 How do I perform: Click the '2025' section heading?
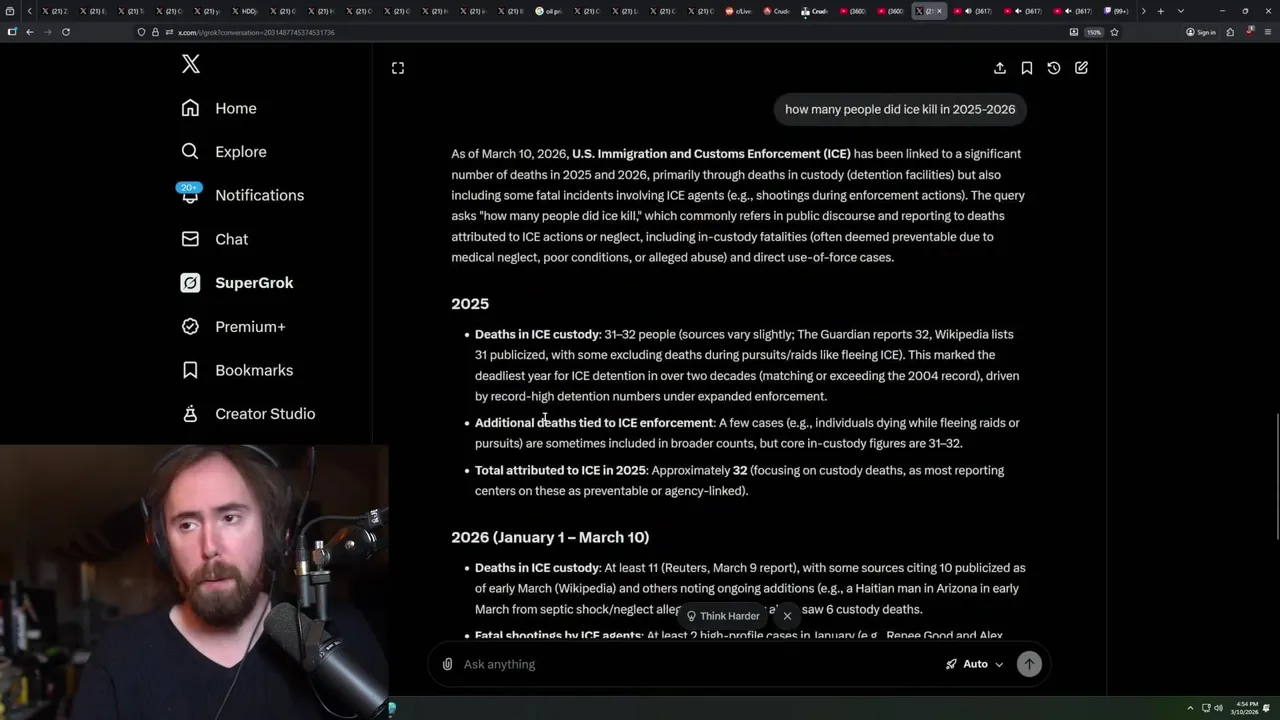coord(470,304)
